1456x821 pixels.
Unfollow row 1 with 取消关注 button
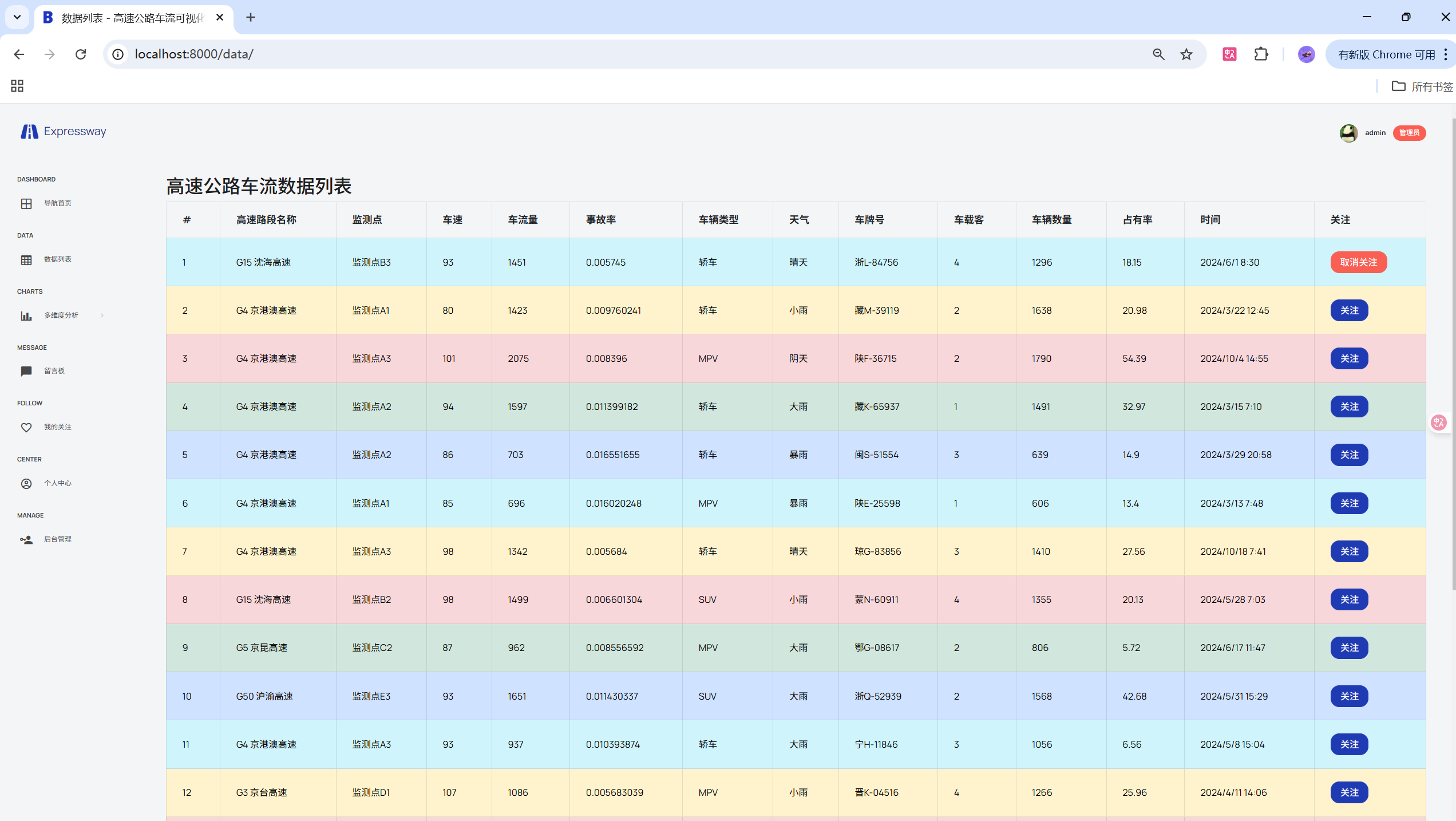[1358, 262]
